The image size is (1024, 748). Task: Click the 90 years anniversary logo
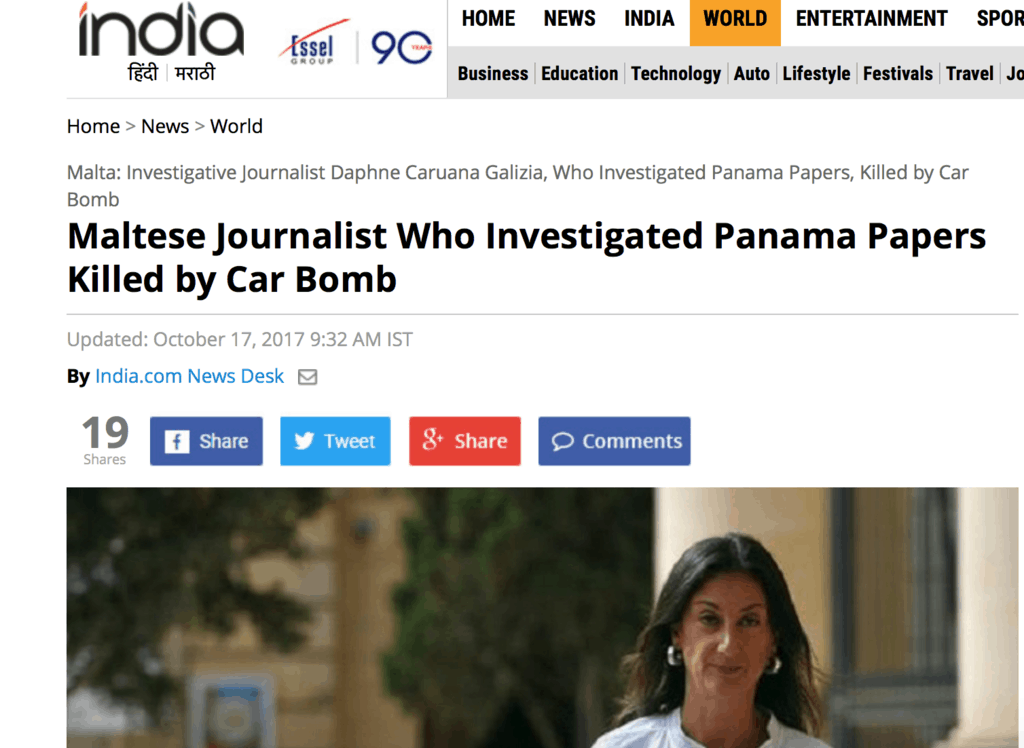[401, 48]
